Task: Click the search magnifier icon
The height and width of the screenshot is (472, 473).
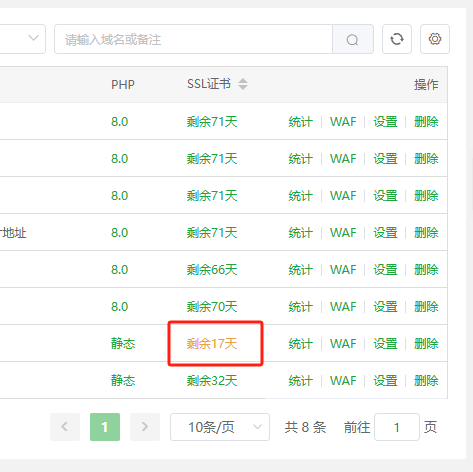Action: click(353, 39)
